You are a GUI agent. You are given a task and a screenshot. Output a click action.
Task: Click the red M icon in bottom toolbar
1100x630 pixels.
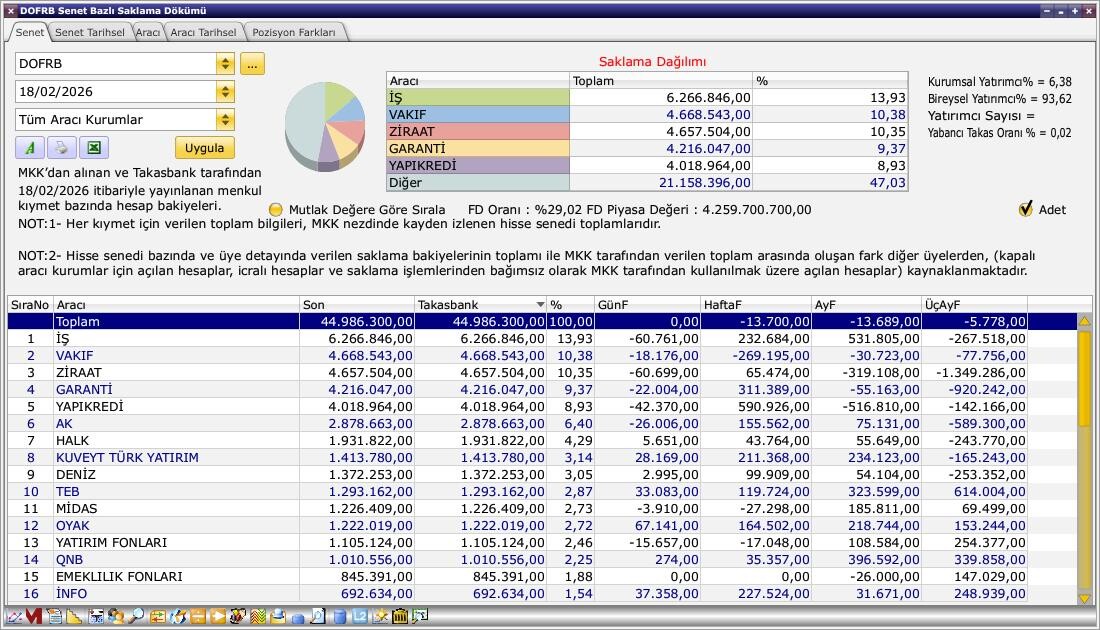[x=34, y=617]
